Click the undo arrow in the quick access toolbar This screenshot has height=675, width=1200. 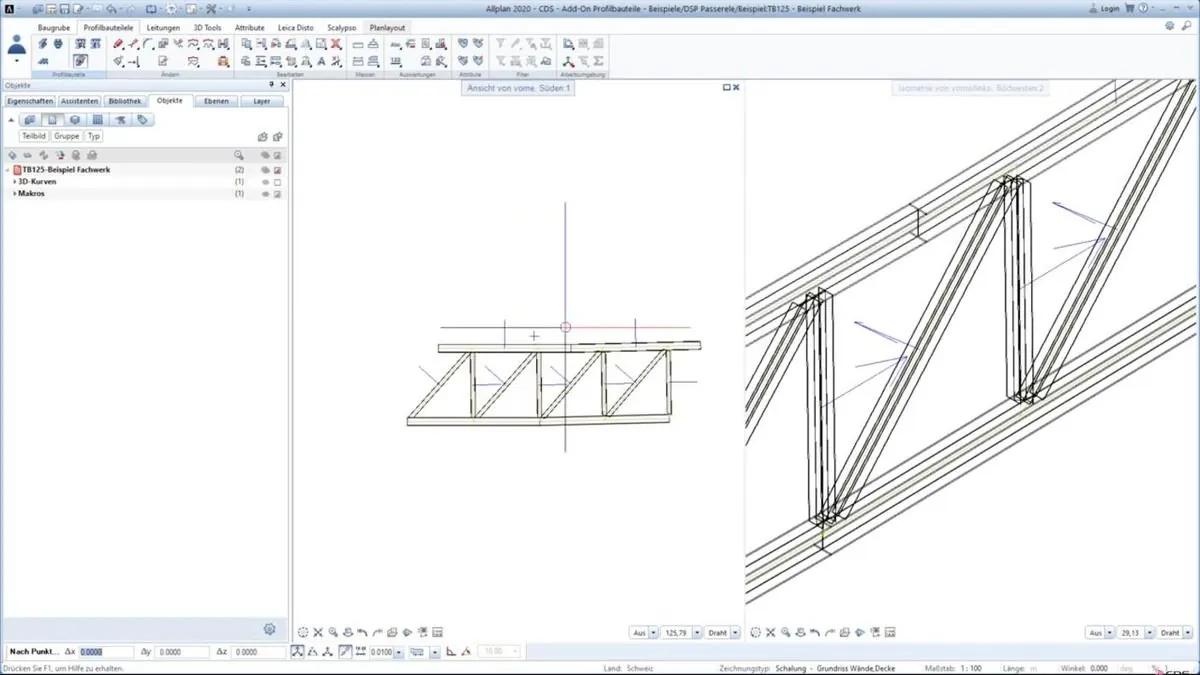(111, 9)
